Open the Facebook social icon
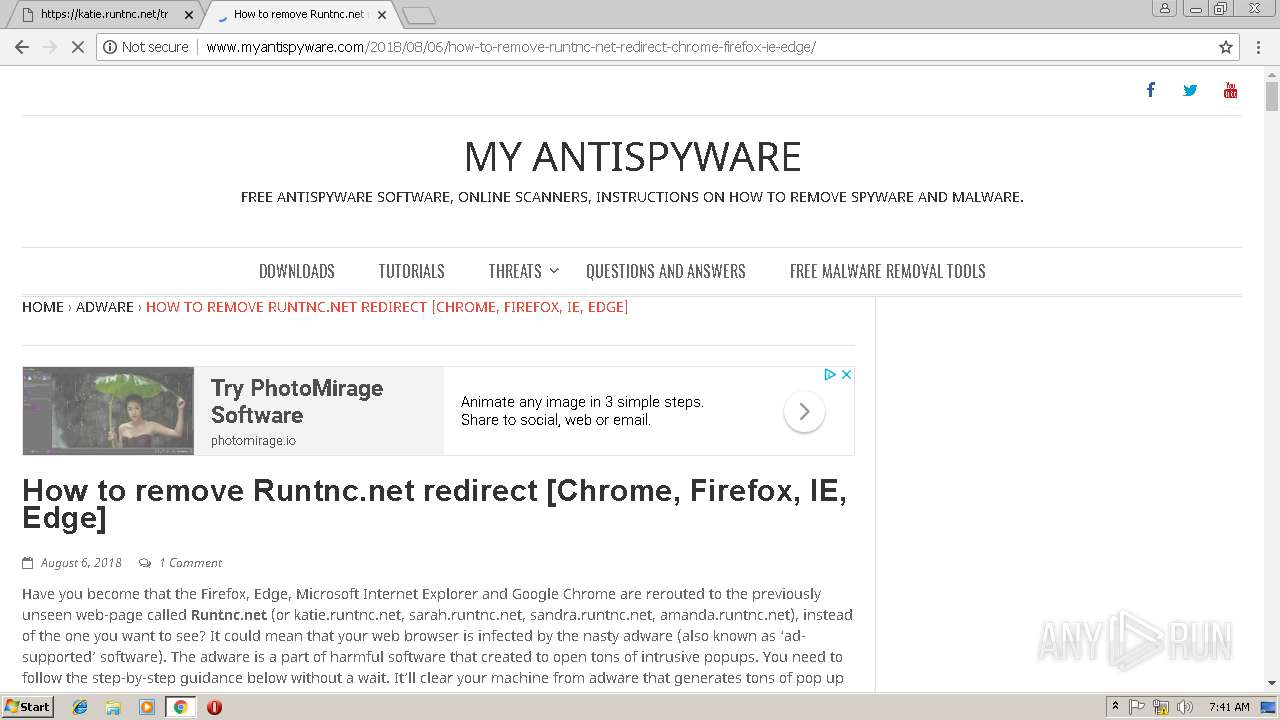Screen dimensions: 1280x720 [1150, 90]
